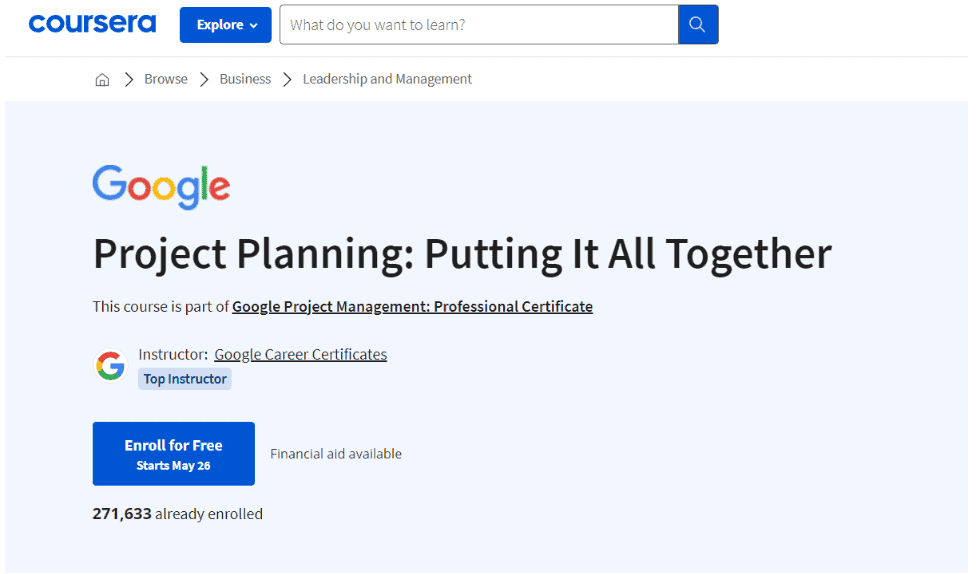Go to home via breadcrumb house icon

(x=102, y=80)
